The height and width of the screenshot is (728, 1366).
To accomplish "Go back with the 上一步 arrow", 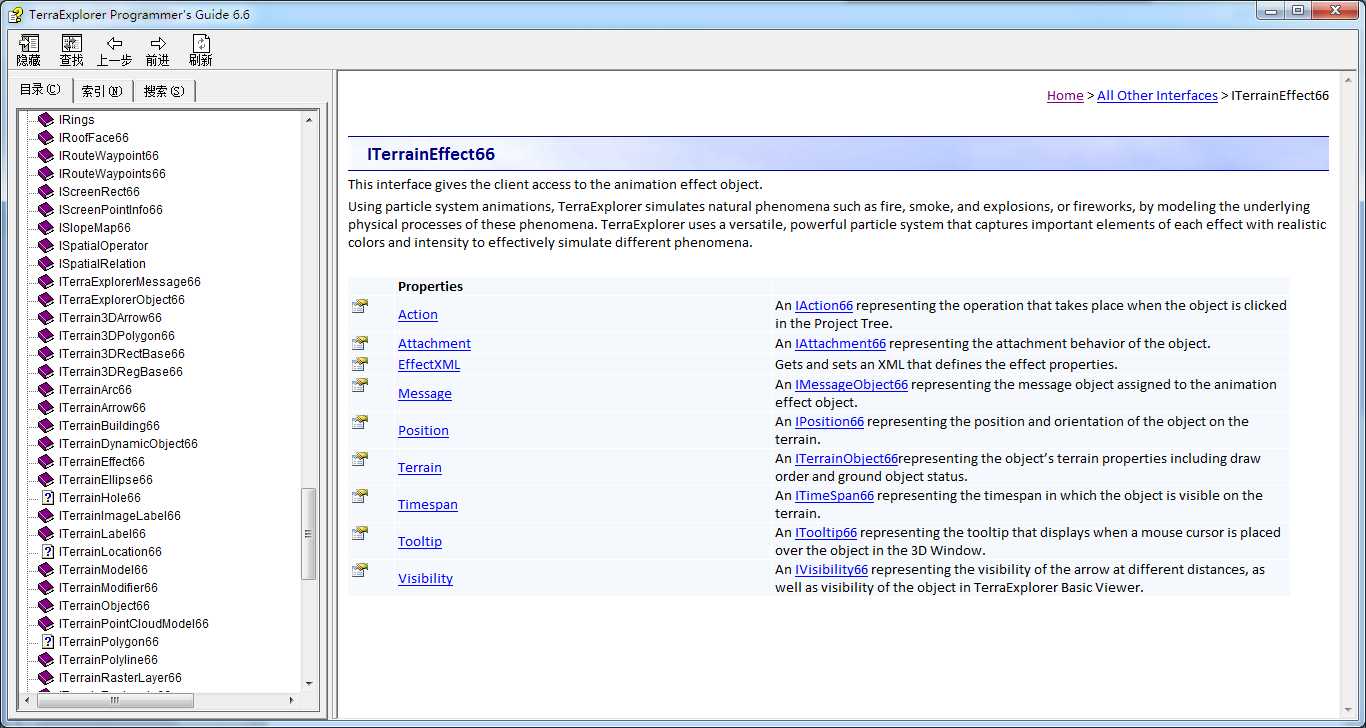I will pos(115,44).
